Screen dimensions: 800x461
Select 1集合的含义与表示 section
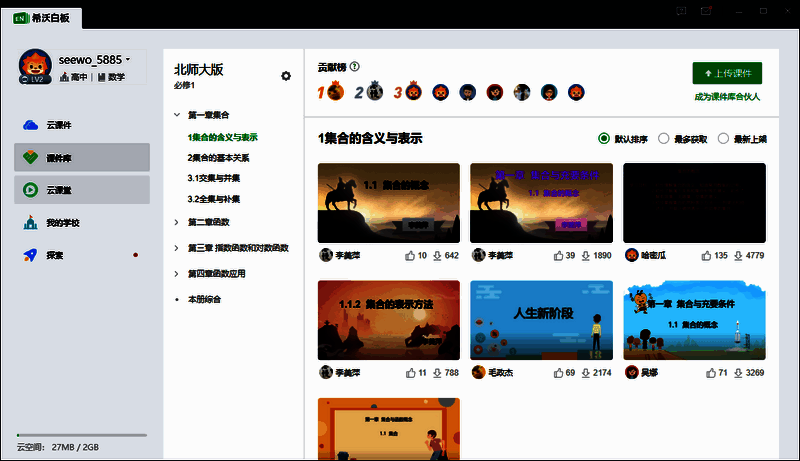coord(222,137)
